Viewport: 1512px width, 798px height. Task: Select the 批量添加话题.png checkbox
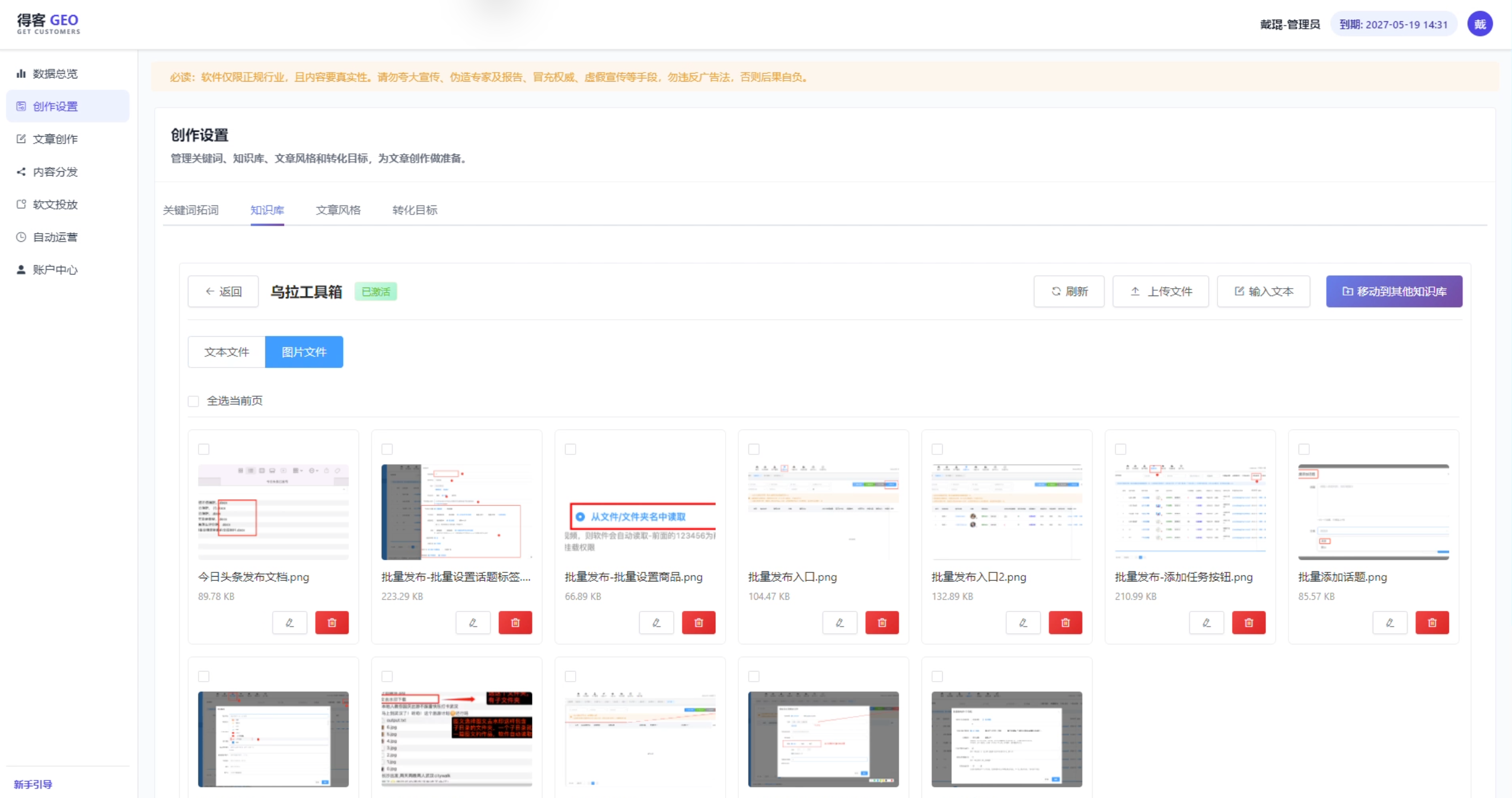[1303, 450]
